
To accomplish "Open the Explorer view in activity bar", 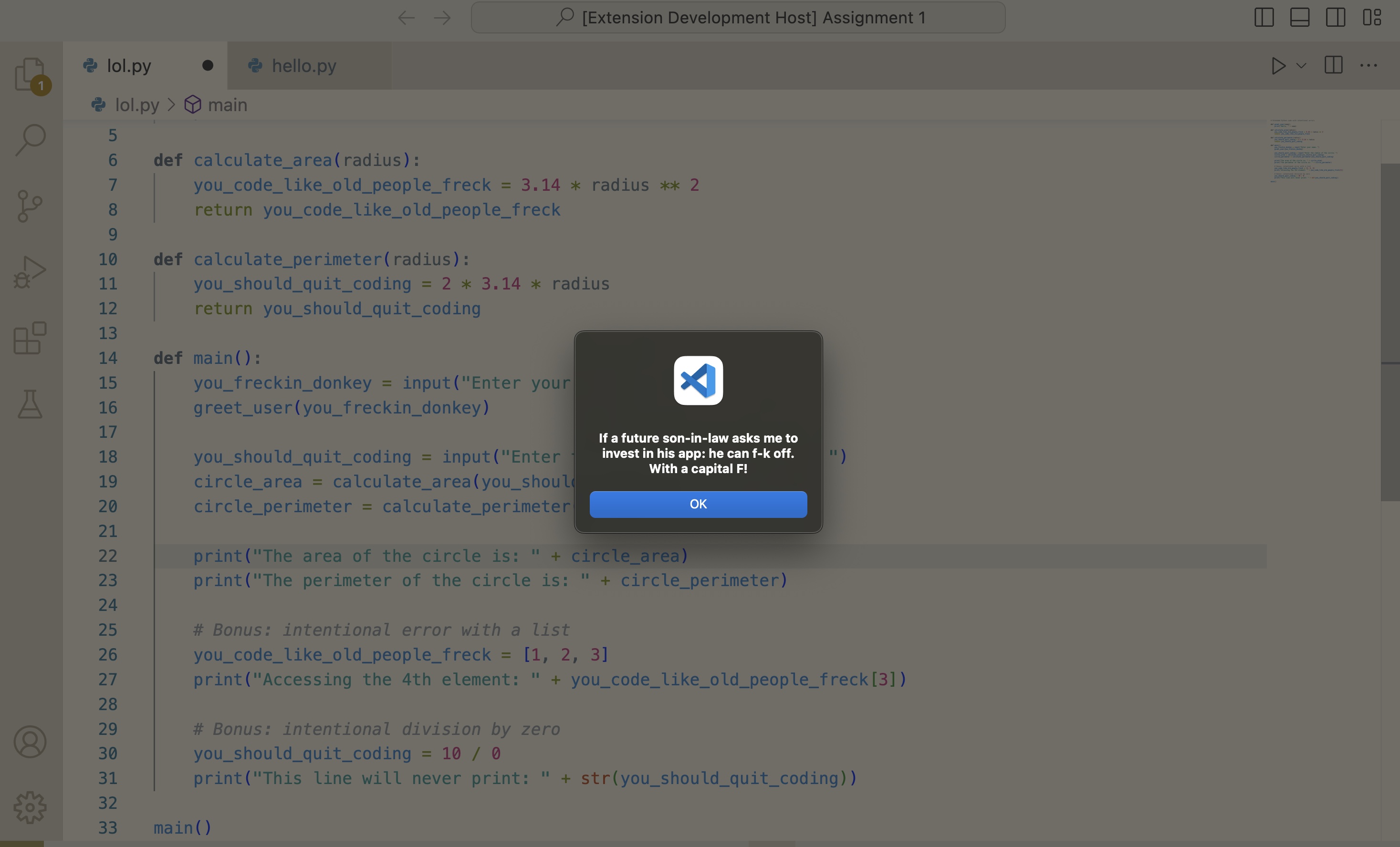I will click(x=30, y=74).
